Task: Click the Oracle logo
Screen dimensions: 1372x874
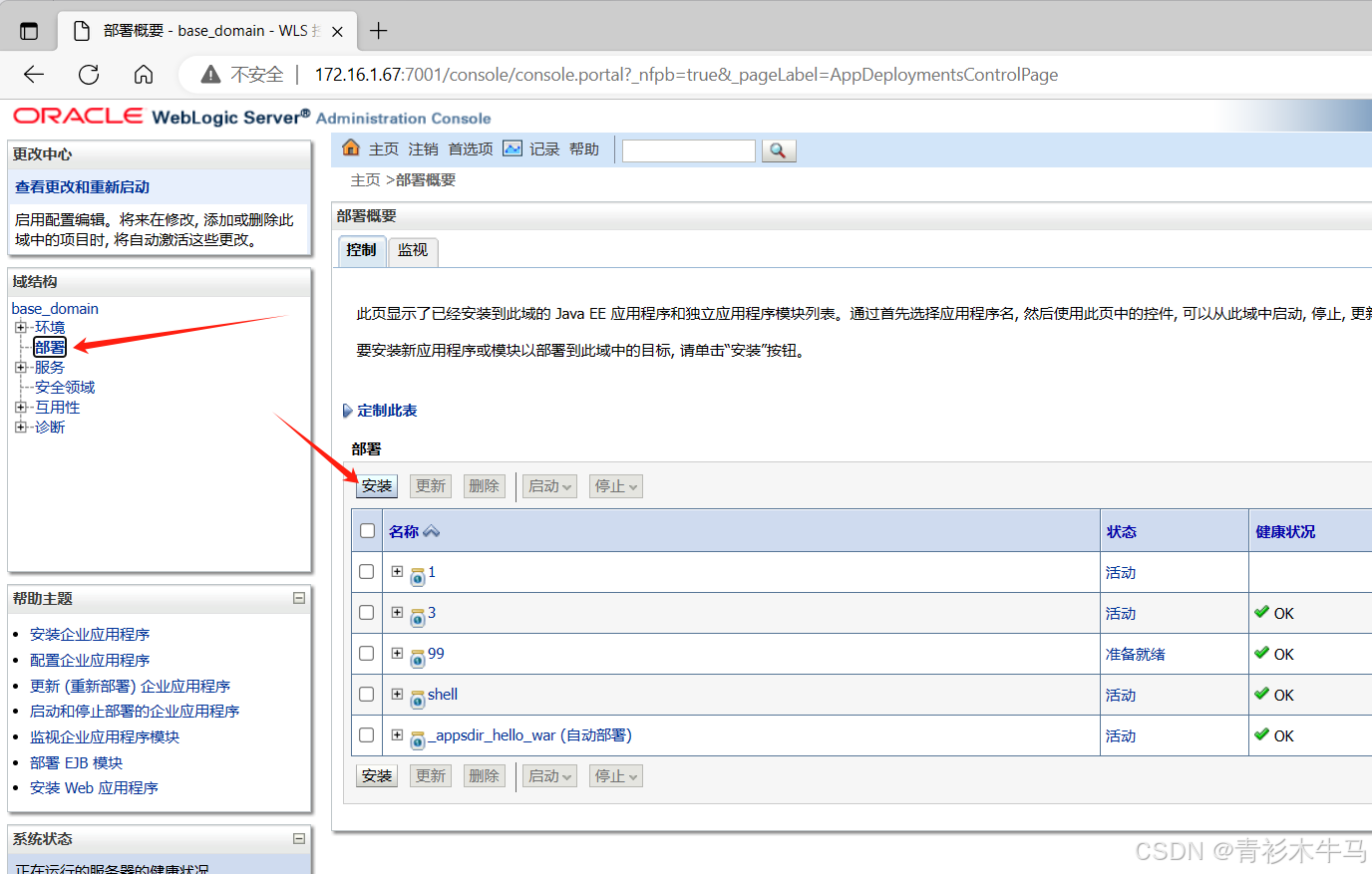Action: click(79, 116)
